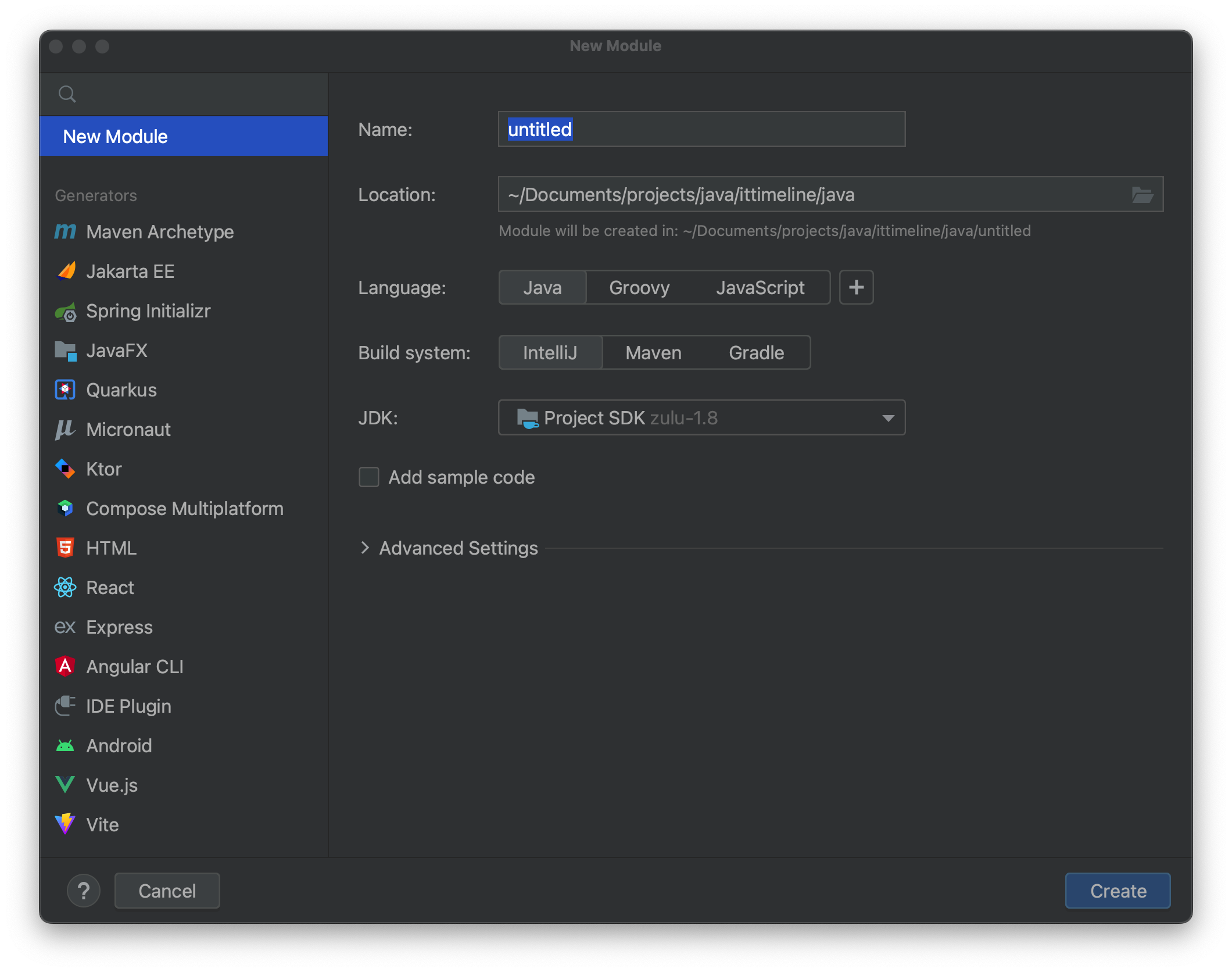The width and height of the screenshot is (1232, 972).
Task: Select Compose Multiplatform generator entry
Action: click(x=184, y=509)
